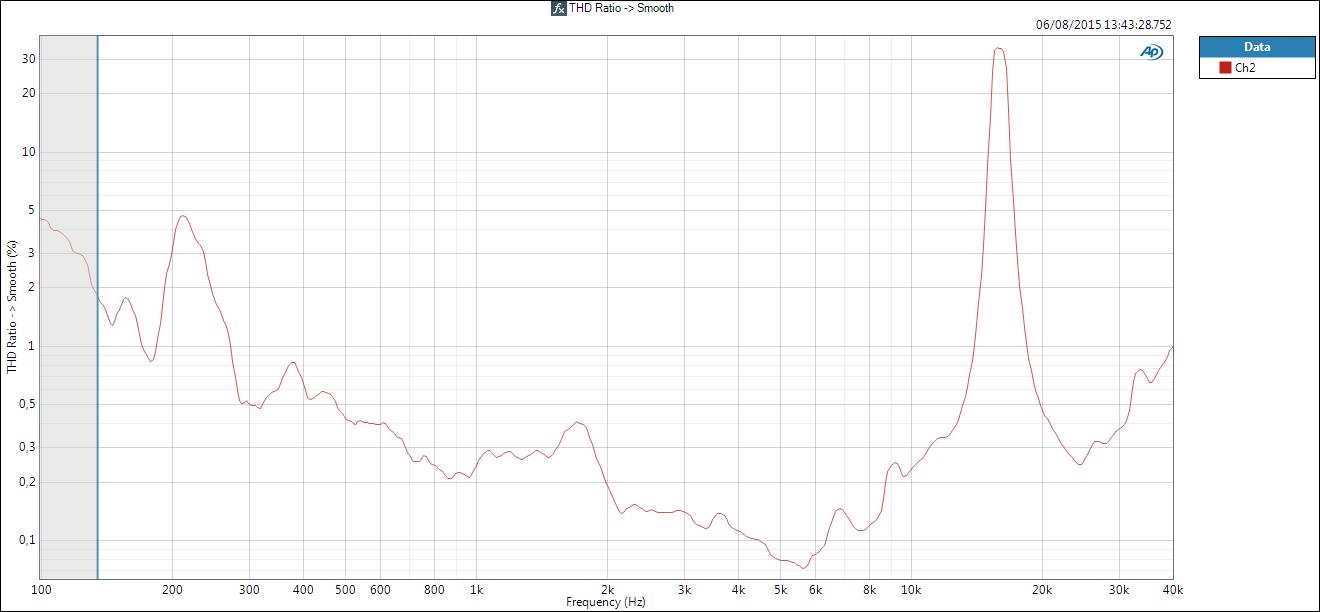Click the gray shaded region left of cursor
This screenshot has width=1320, height=612.
[67, 307]
